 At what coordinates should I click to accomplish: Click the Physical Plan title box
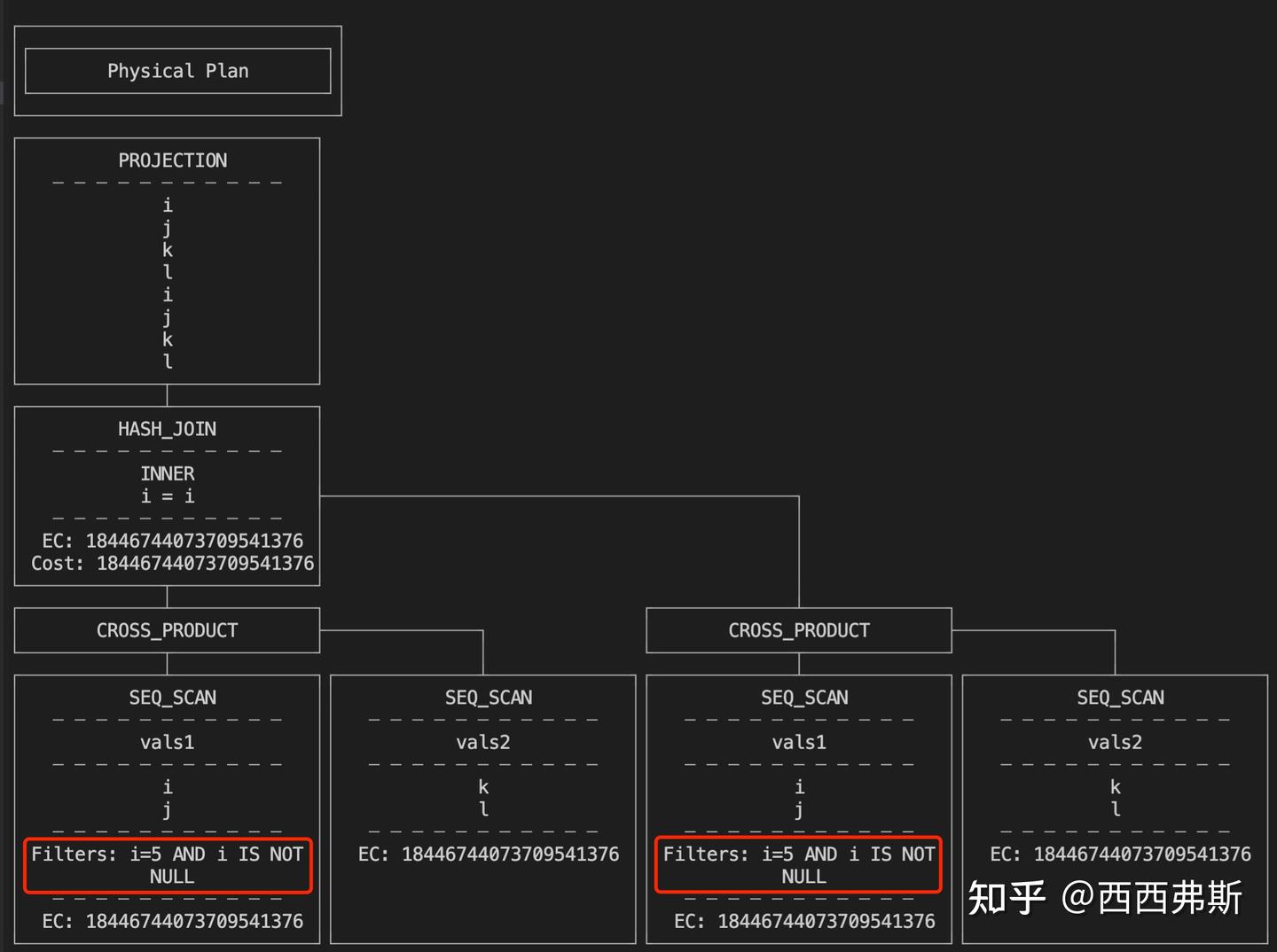click(177, 71)
